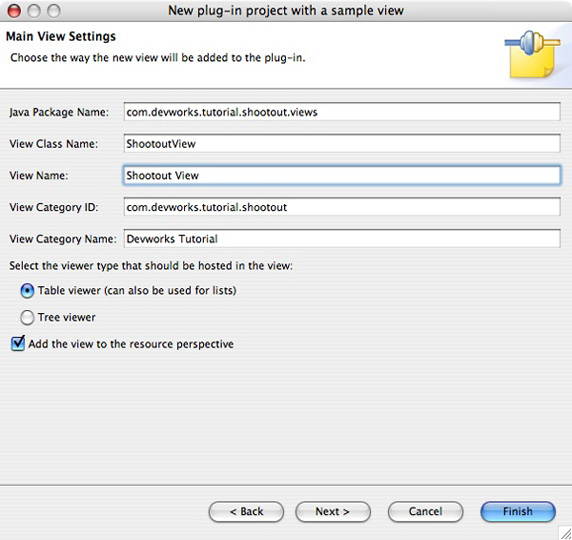Screen dimensions: 572x540
Task: Select the Table viewer radio button
Action: (27, 291)
